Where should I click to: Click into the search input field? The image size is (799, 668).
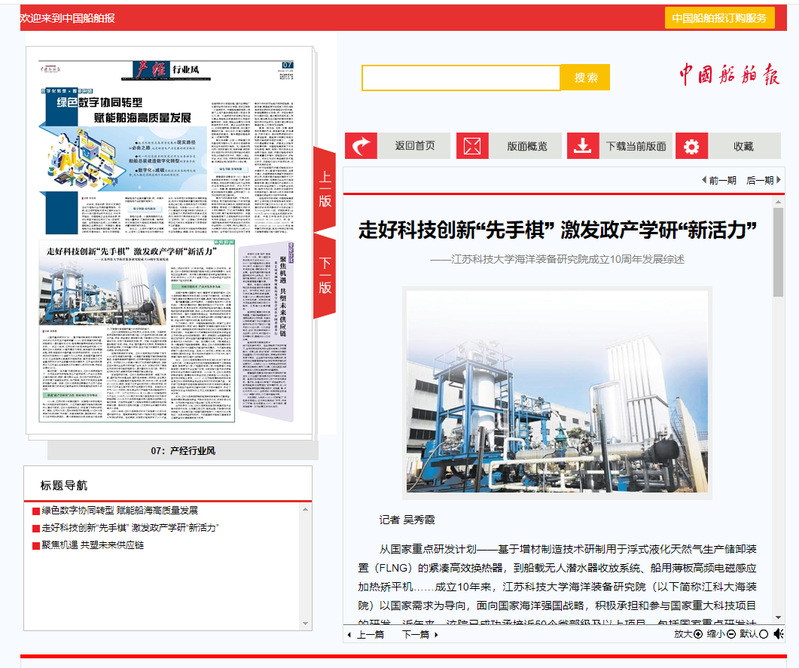click(x=461, y=78)
